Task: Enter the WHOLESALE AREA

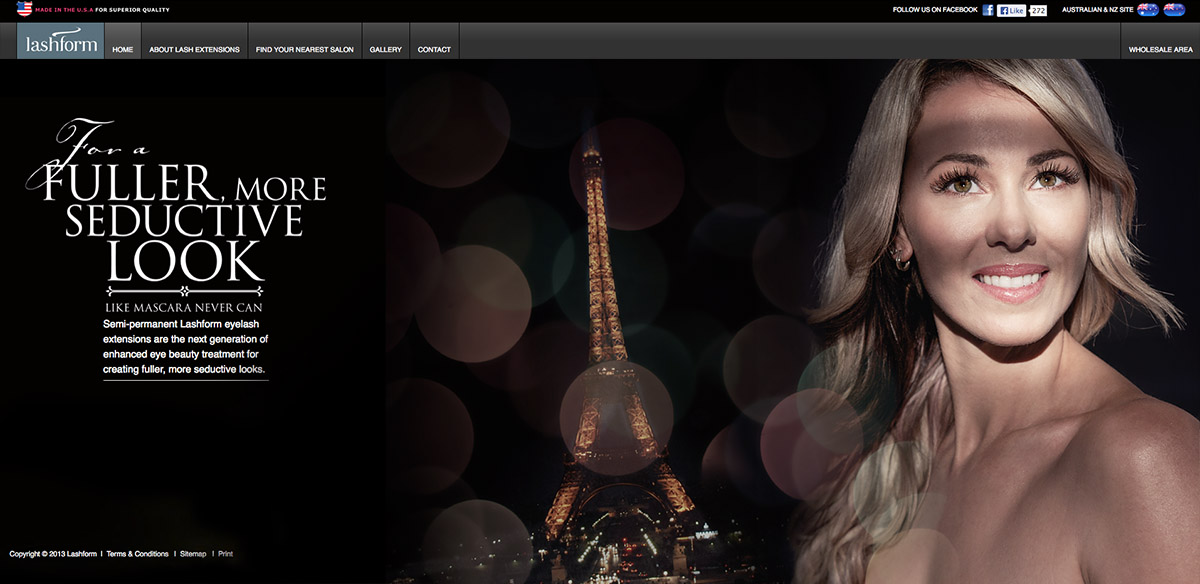Action: point(1159,47)
